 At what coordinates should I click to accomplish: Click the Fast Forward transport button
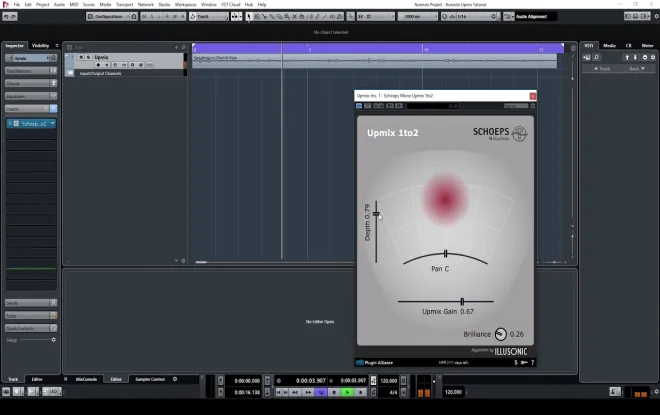(308, 392)
